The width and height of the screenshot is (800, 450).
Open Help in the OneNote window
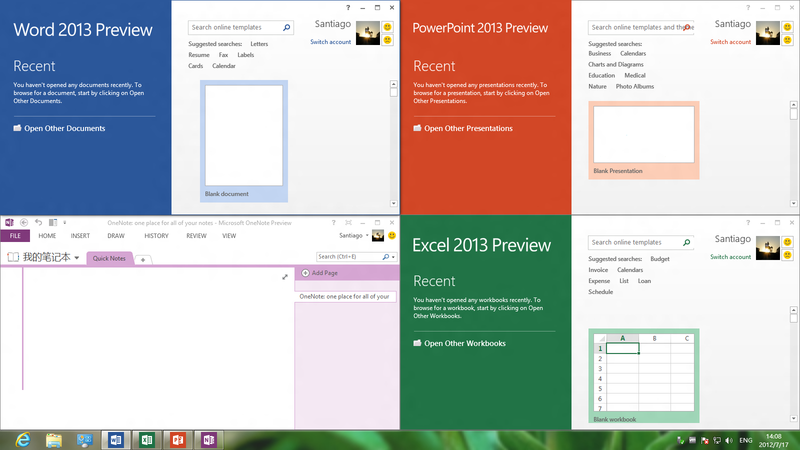[334, 223]
